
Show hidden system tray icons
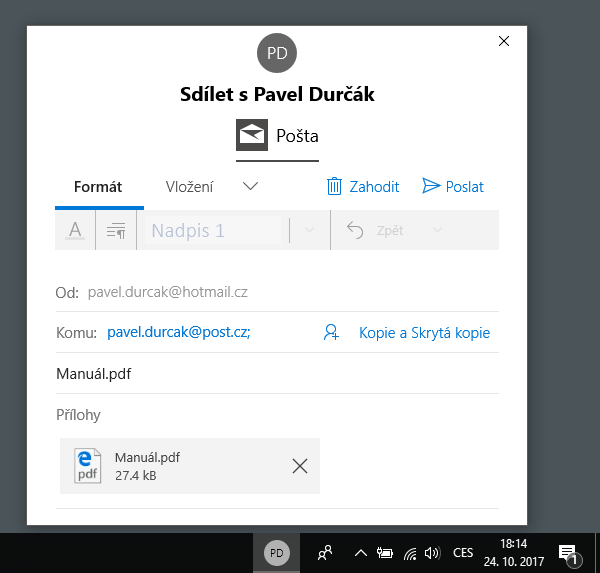coord(360,552)
